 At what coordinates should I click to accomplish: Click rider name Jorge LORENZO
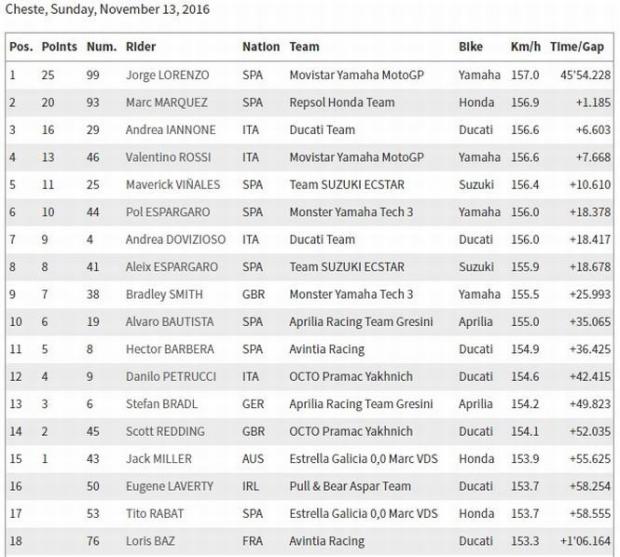169,75
